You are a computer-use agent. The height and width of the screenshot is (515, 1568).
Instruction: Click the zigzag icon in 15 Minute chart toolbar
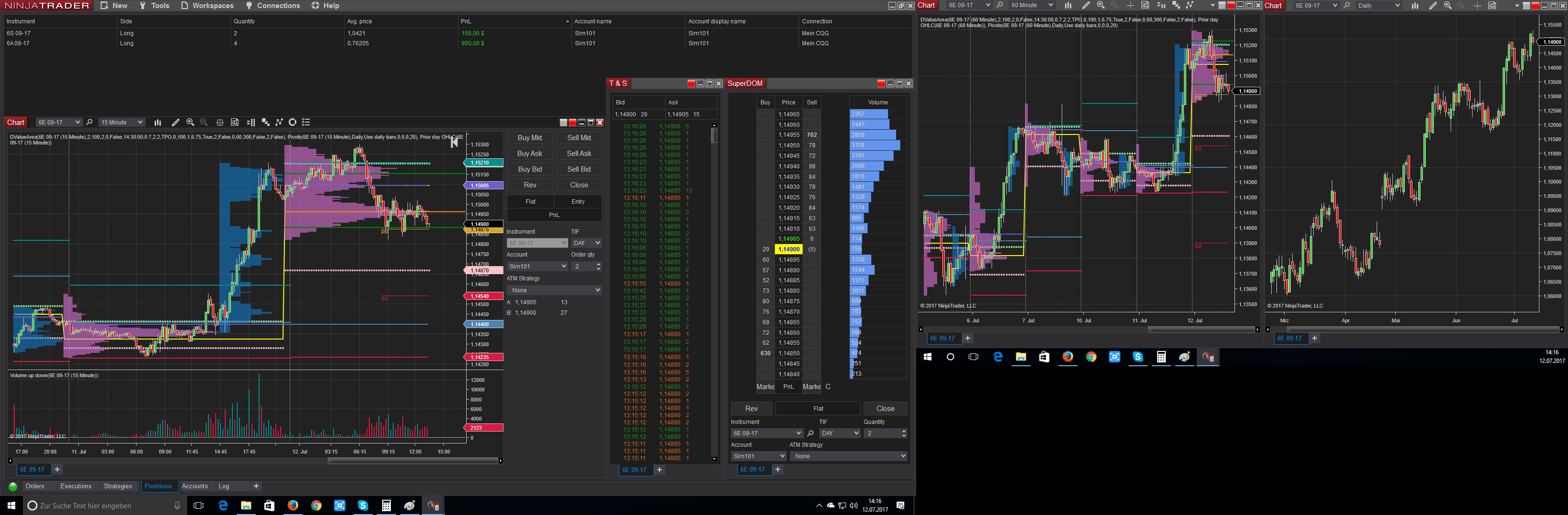pyautogui.click(x=280, y=122)
